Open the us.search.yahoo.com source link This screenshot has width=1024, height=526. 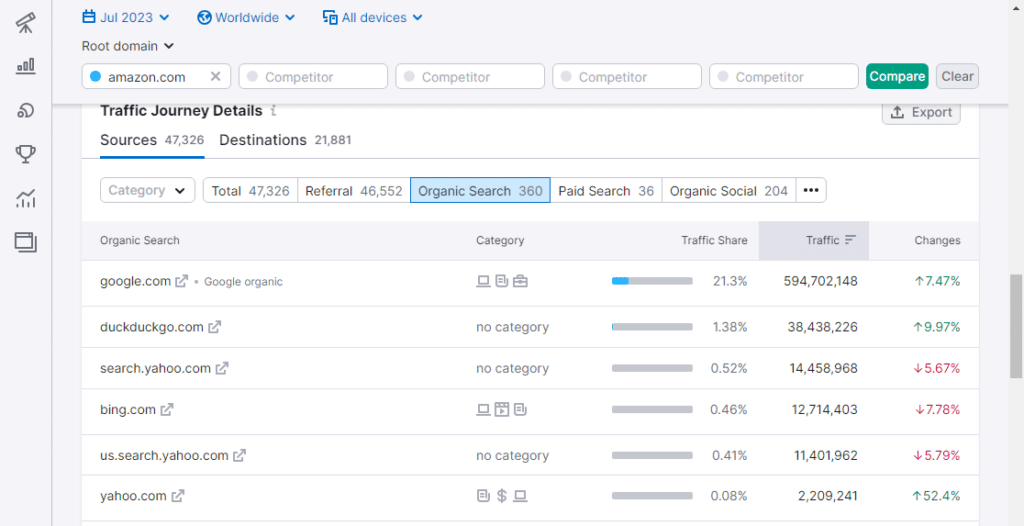pos(164,455)
